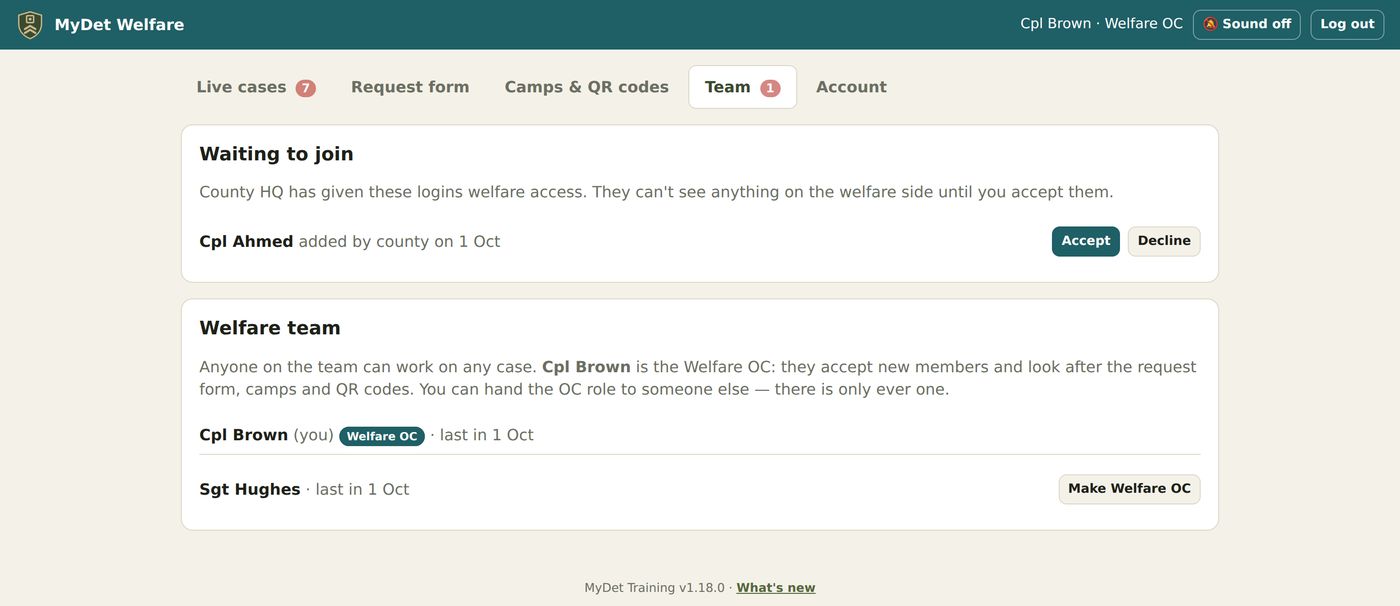1400x606 pixels.
Task: Toggle the Sound off button
Action: click(1246, 24)
